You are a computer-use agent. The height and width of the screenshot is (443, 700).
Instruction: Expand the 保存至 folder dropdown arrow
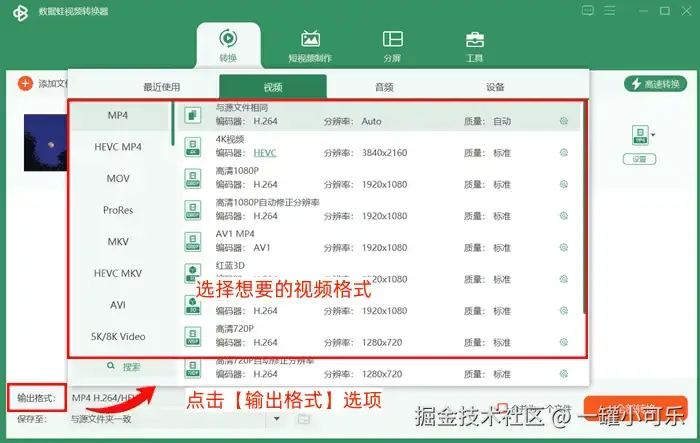[277, 419]
